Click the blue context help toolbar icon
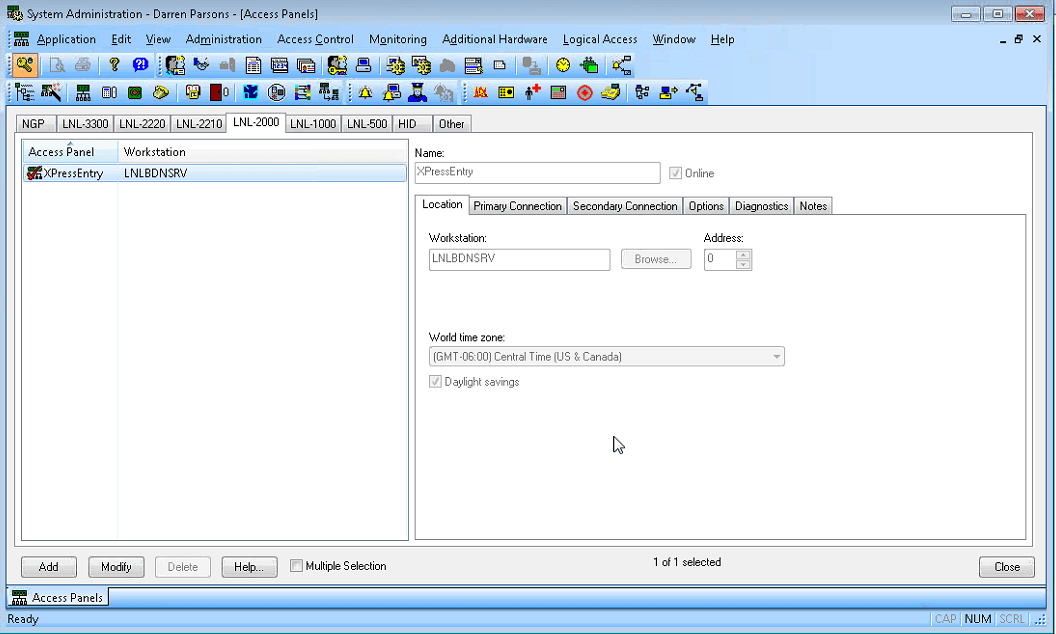 [x=140, y=65]
